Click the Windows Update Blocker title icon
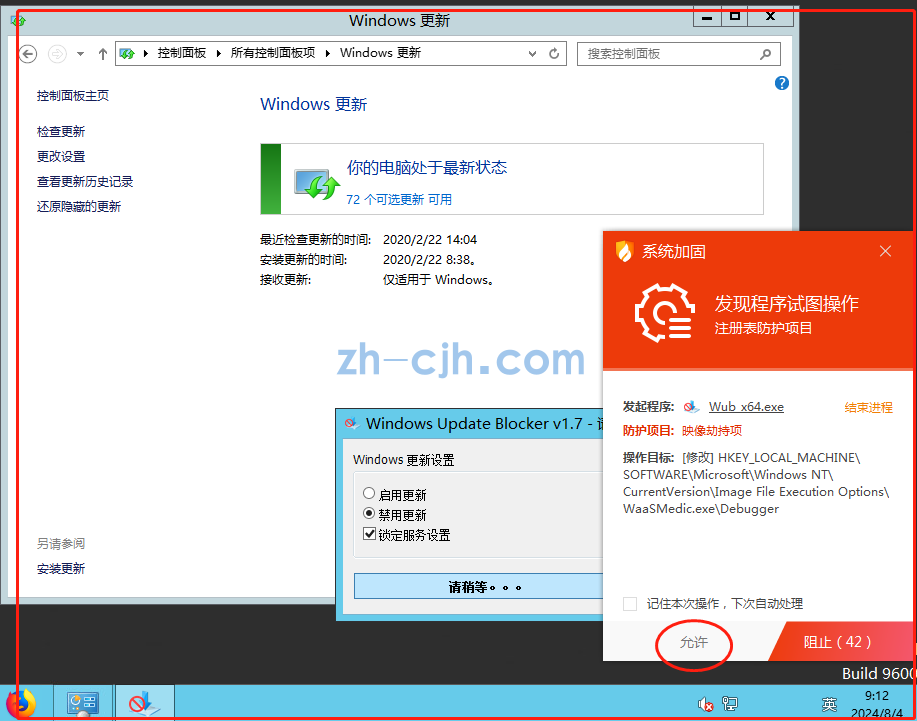The image size is (917, 721). pyautogui.click(x=351, y=423)
